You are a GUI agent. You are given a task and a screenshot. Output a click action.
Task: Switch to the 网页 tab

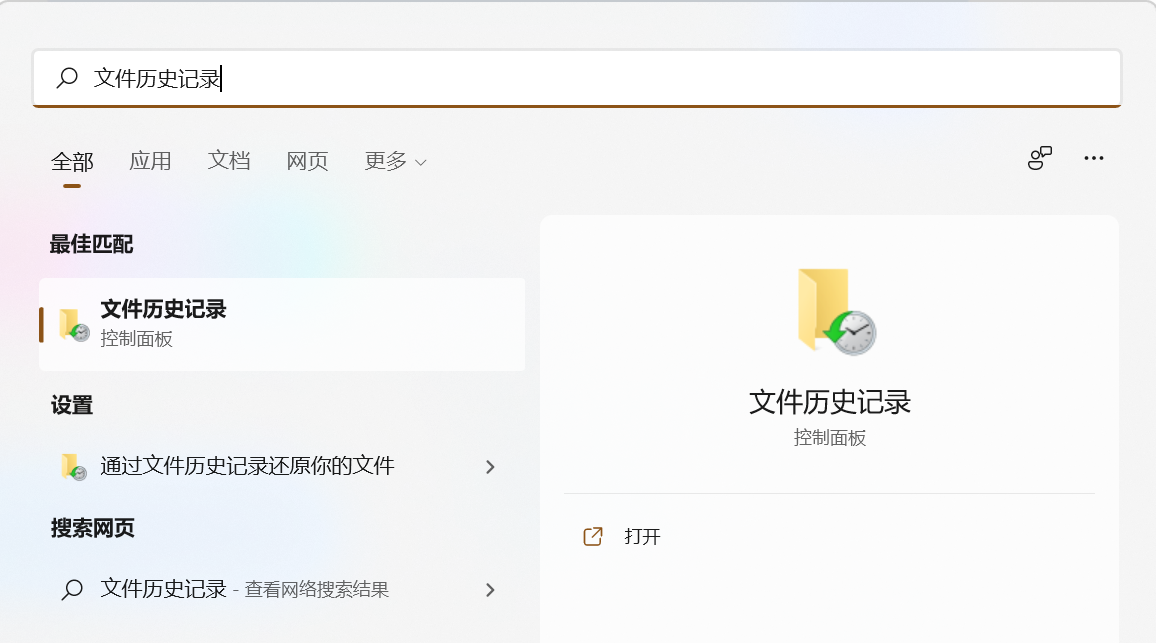point(307,161)
